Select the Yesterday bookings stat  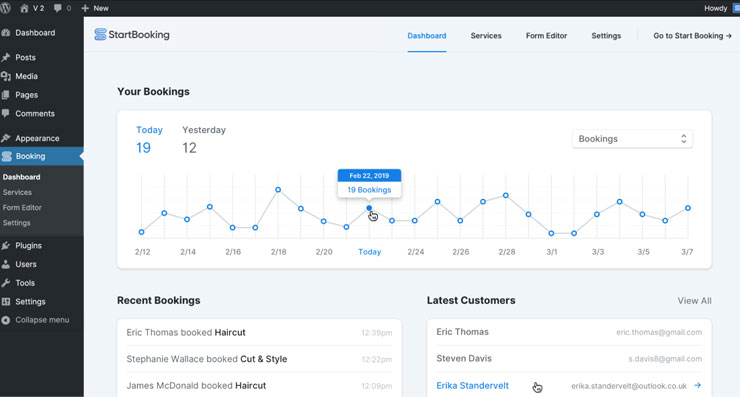204,140
